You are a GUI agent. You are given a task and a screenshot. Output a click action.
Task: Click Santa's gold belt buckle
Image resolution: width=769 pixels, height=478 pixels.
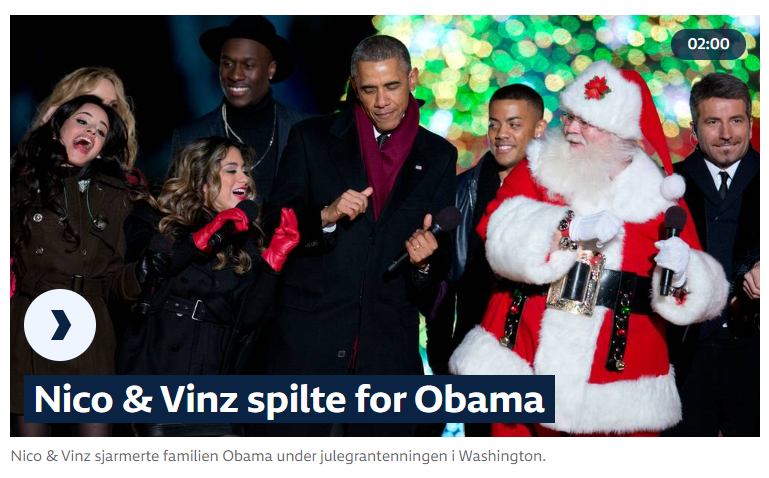click(575, 283)
